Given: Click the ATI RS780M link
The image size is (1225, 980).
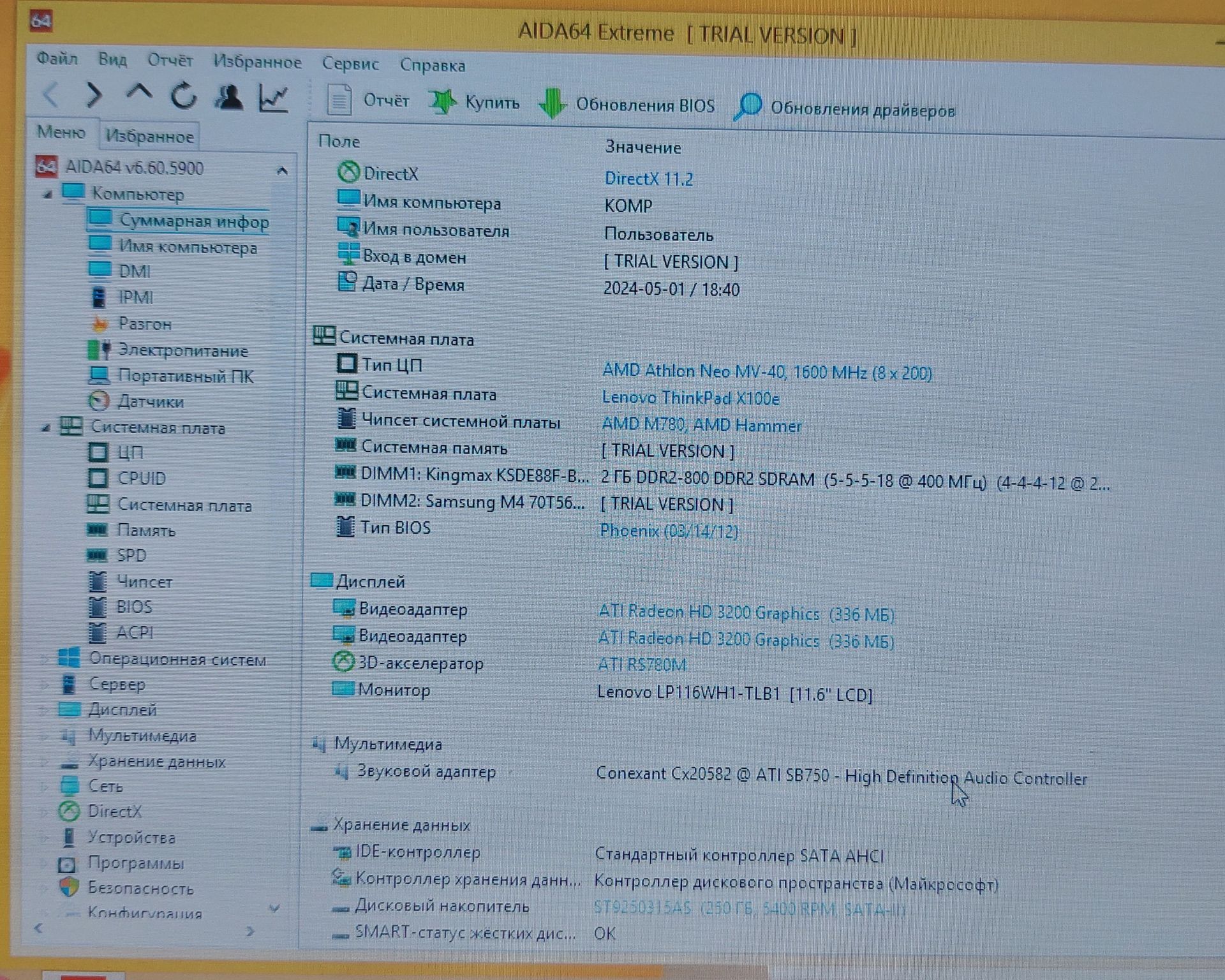Looking at the screenshot, I should point(642,665).
